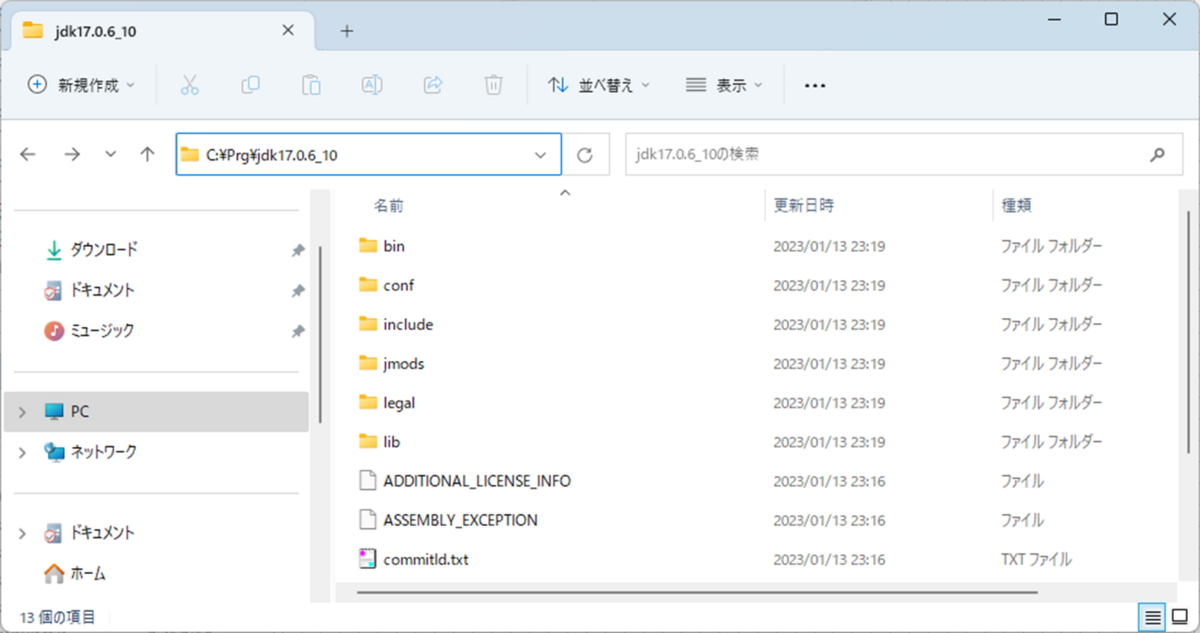Unpin ダウンロード using its pin icon
This screenshot has width=1200, height=633.
click(297, 250)
